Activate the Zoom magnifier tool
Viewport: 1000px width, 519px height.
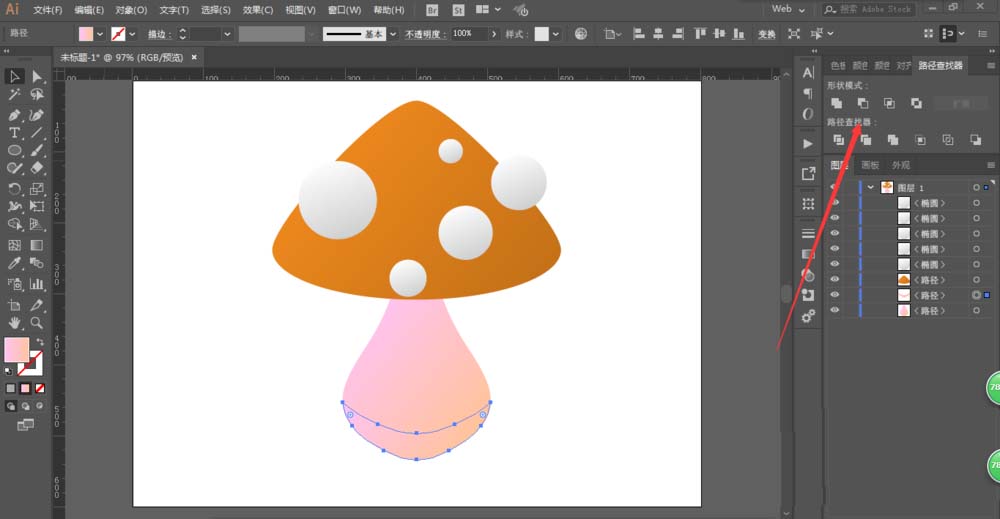pyautogui.click(x=37, y=323)
